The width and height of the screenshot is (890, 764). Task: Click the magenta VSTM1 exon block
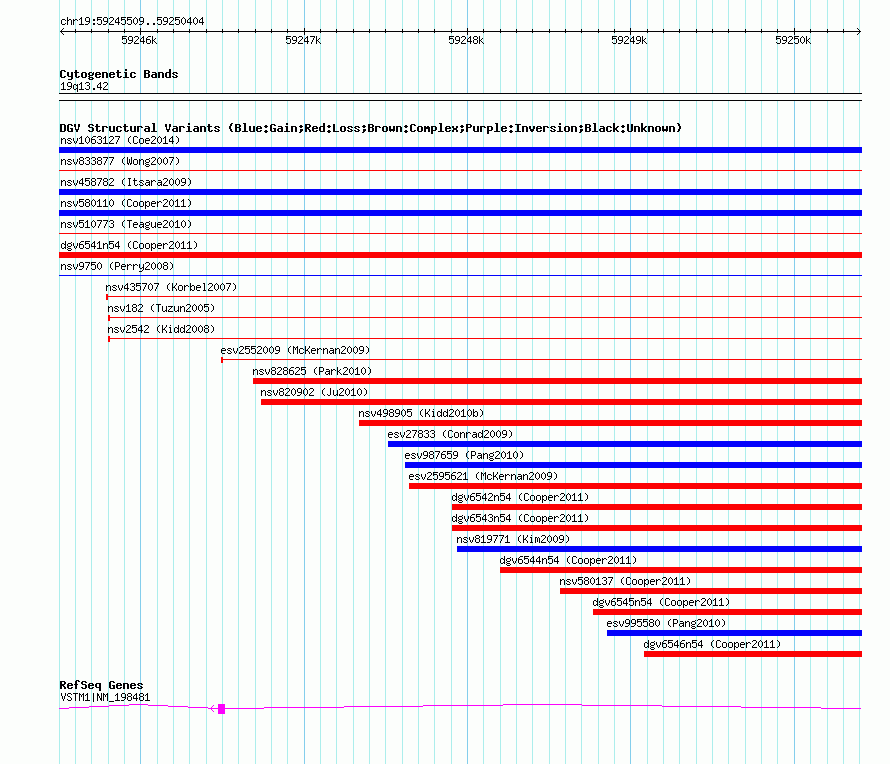[x=221, y=709]
